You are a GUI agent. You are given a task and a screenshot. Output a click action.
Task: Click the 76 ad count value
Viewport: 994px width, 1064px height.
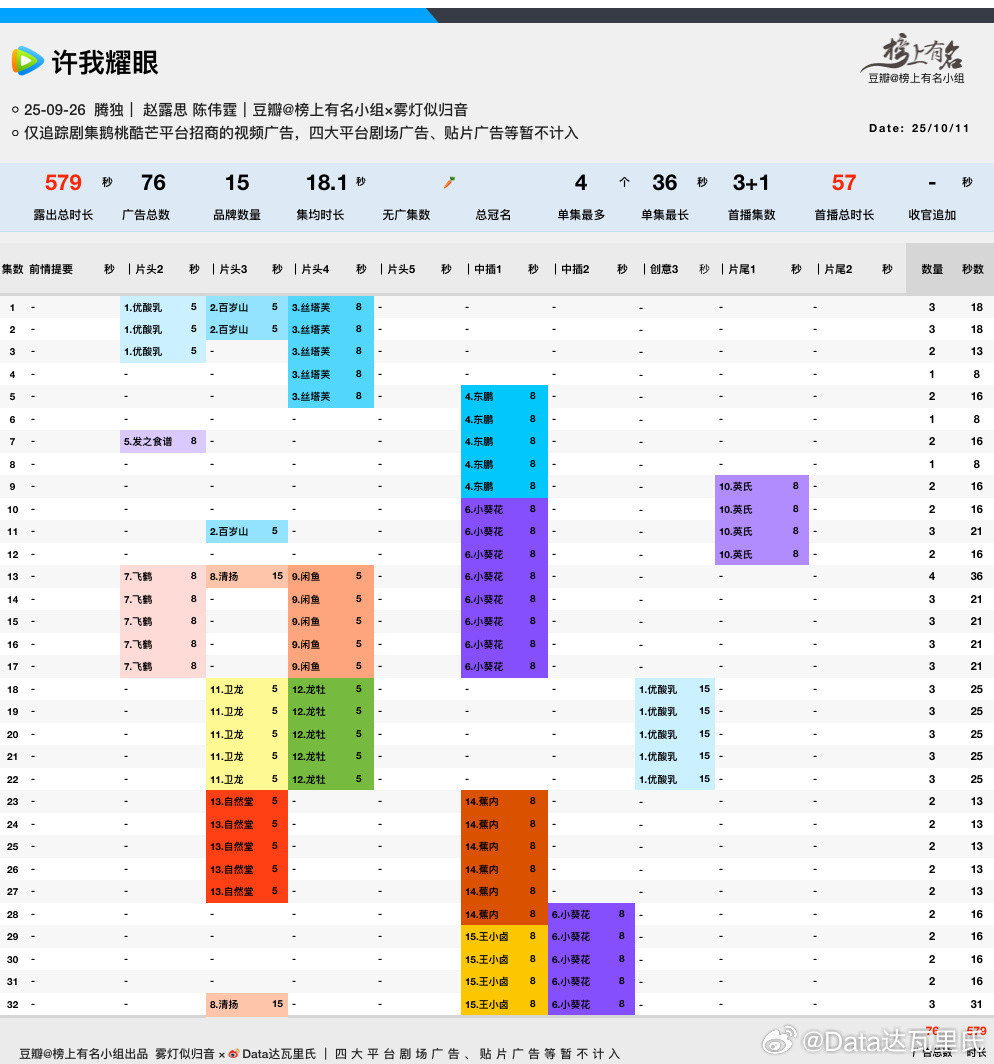pyautogui.click(x=153, y=183)
